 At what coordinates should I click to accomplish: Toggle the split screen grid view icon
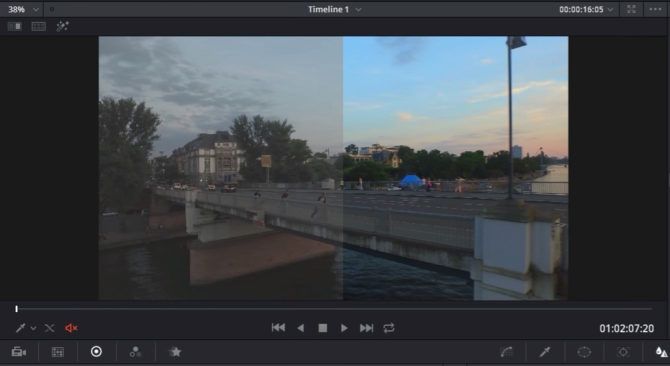38,26
